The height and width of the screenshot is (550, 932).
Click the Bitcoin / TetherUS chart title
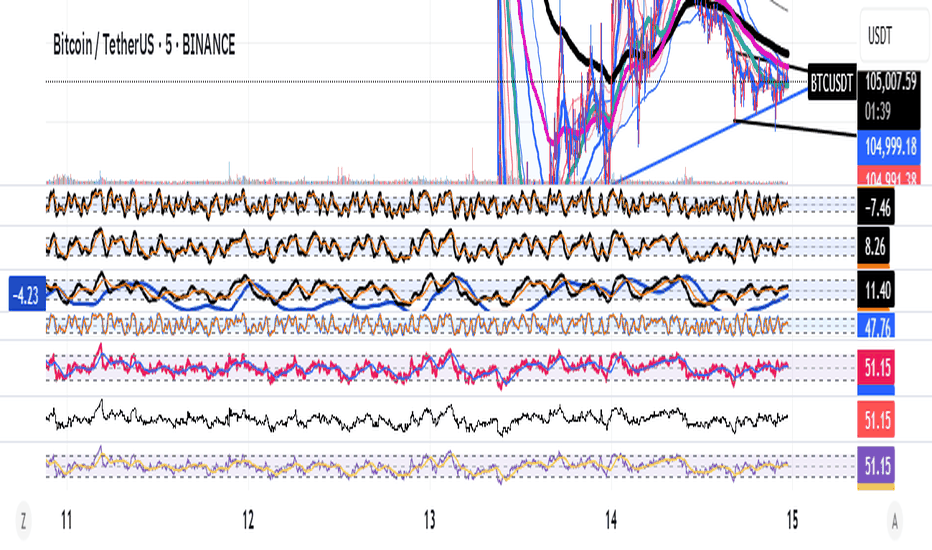pos(144,45)
